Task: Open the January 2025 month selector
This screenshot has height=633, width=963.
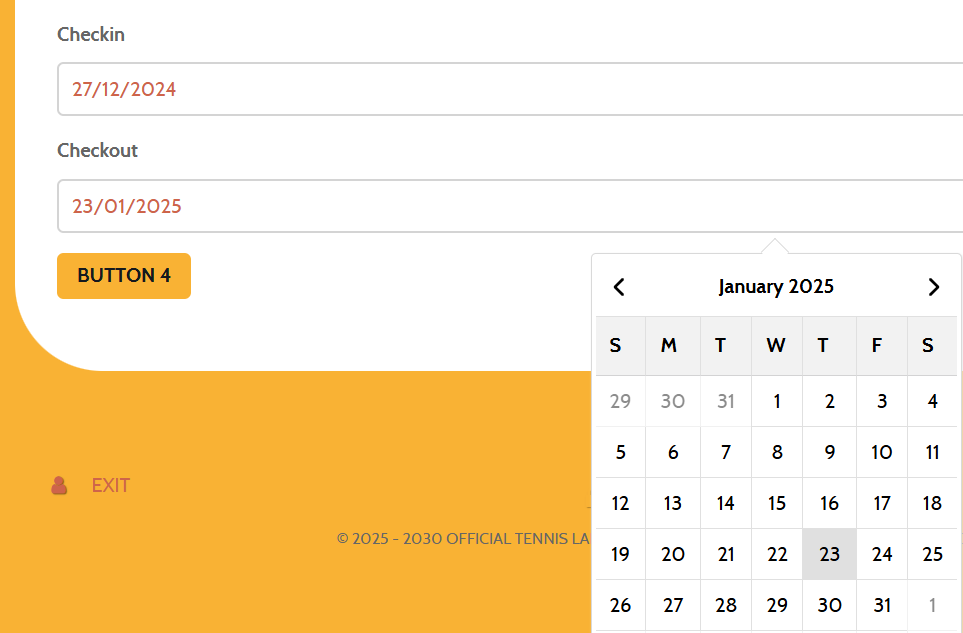Action: (776, 287)
